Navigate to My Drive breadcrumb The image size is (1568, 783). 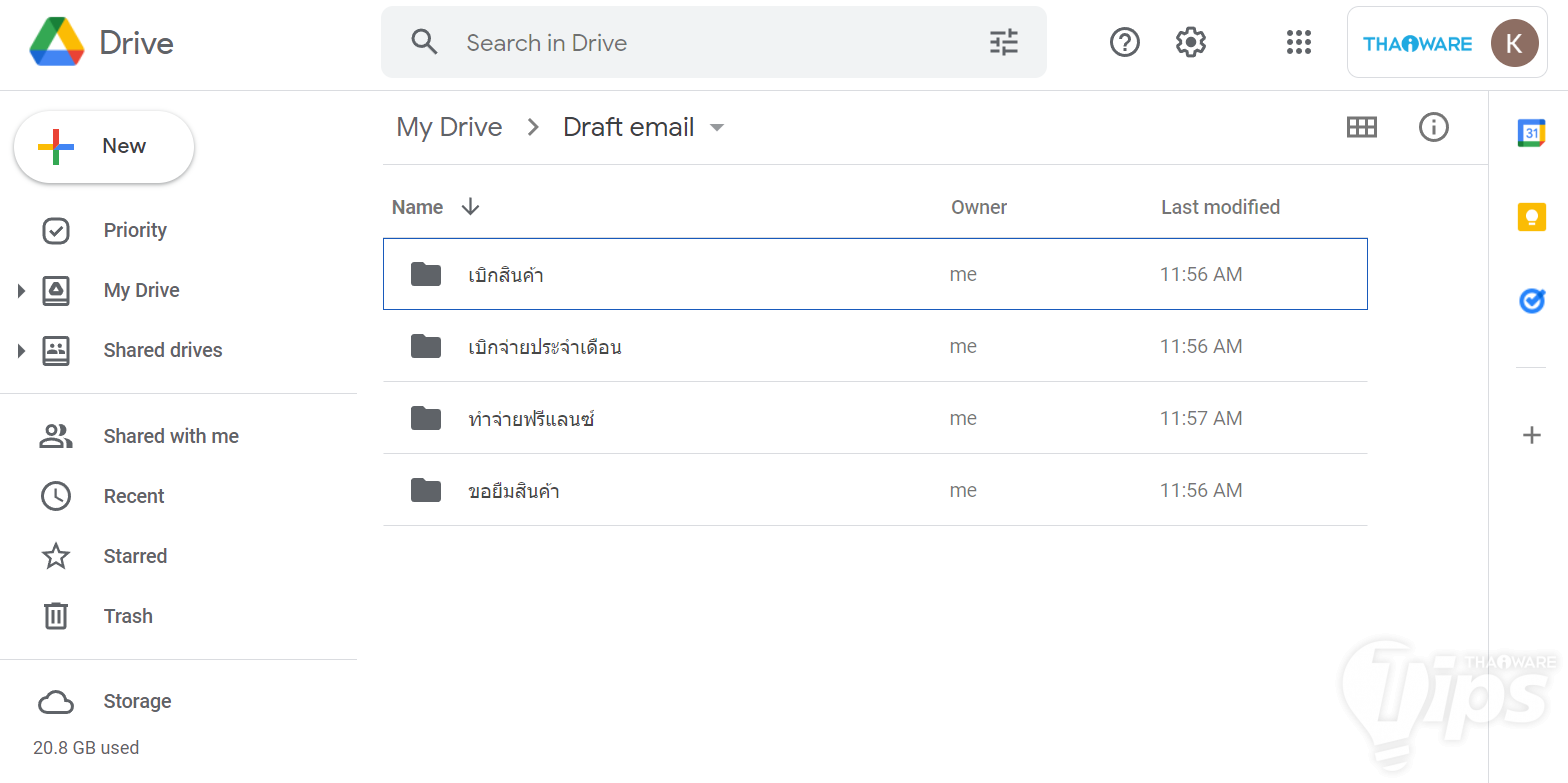449,127
